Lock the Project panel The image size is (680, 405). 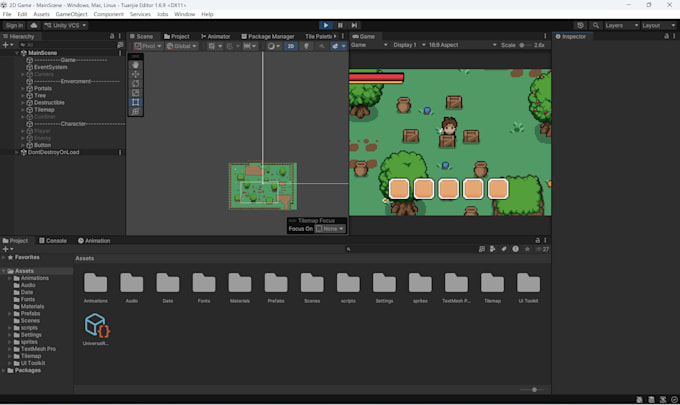pyautogui.click(x=537, y=240)
